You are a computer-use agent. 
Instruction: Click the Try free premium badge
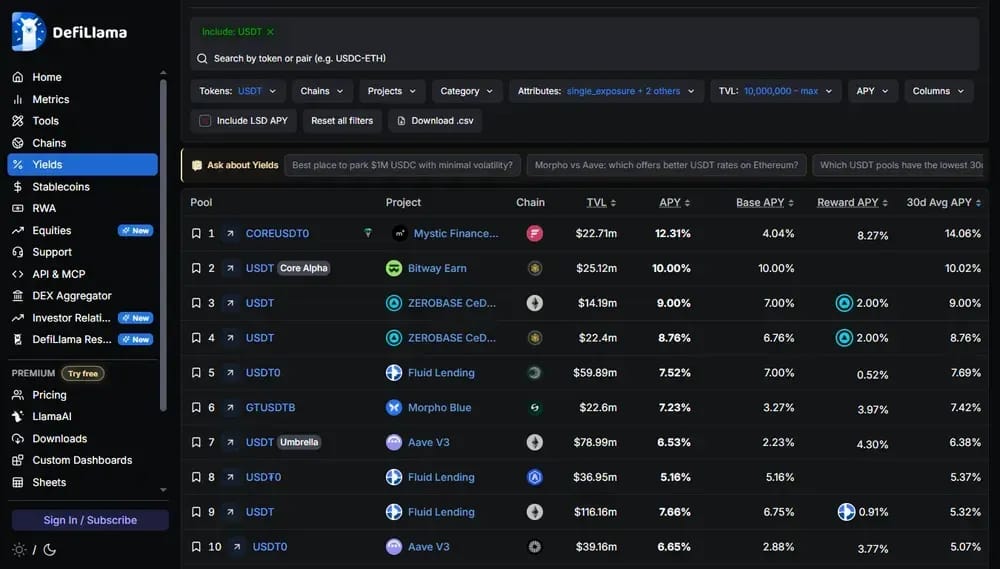point(83,374)
